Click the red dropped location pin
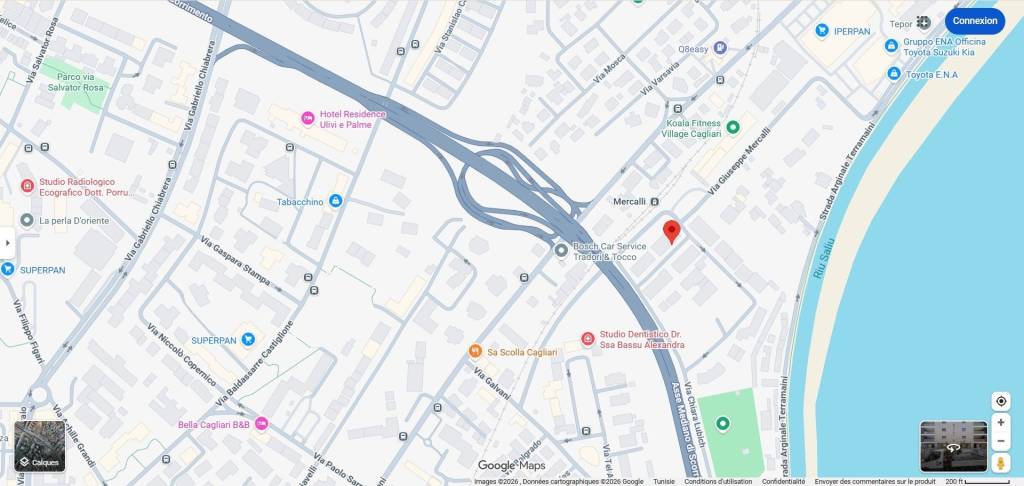The image size is (1024, 486). coord(671,232)
